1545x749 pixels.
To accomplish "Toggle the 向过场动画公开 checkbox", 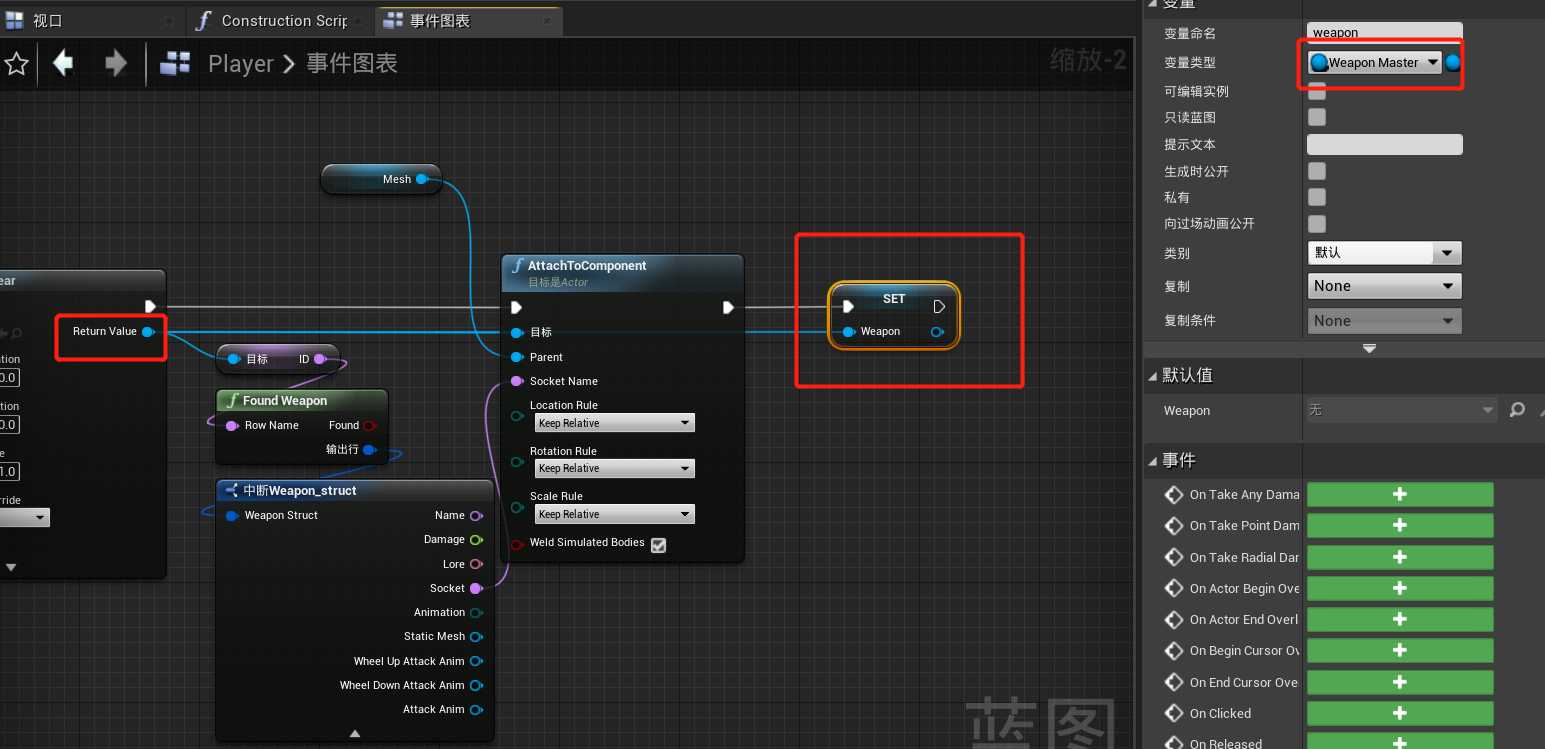I will pyautogui.click(x=1317, y=223).
